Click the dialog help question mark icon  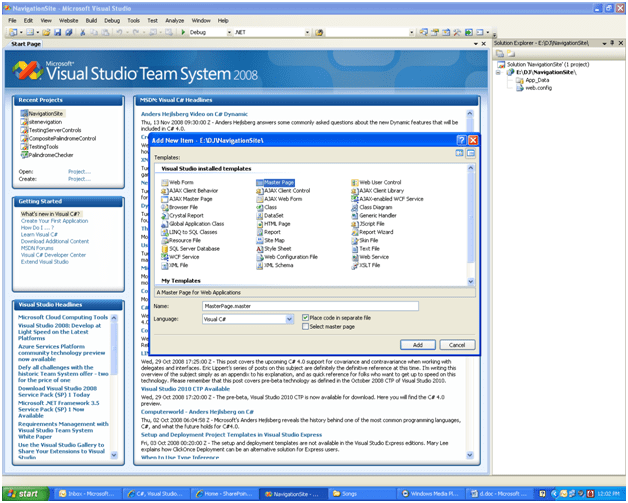(461, 140)
